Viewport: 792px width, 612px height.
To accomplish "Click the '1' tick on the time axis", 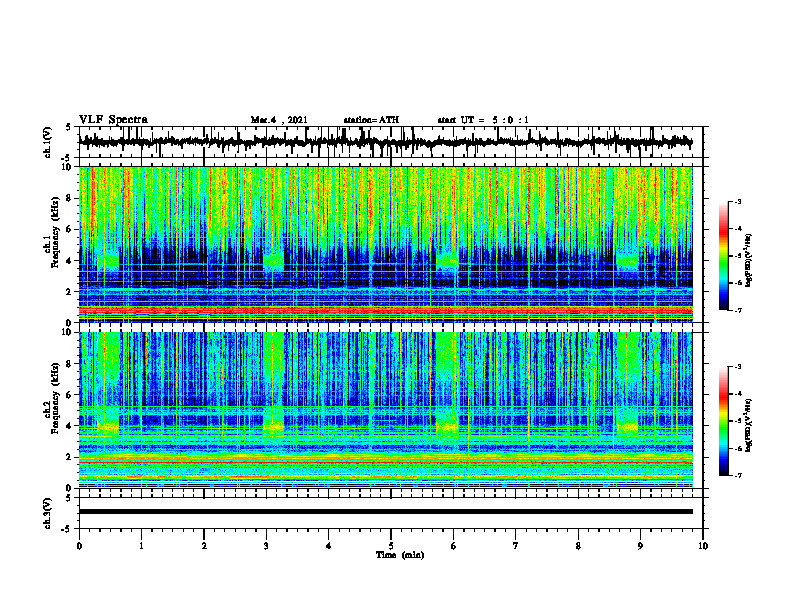I will click(x=141, y=546).
